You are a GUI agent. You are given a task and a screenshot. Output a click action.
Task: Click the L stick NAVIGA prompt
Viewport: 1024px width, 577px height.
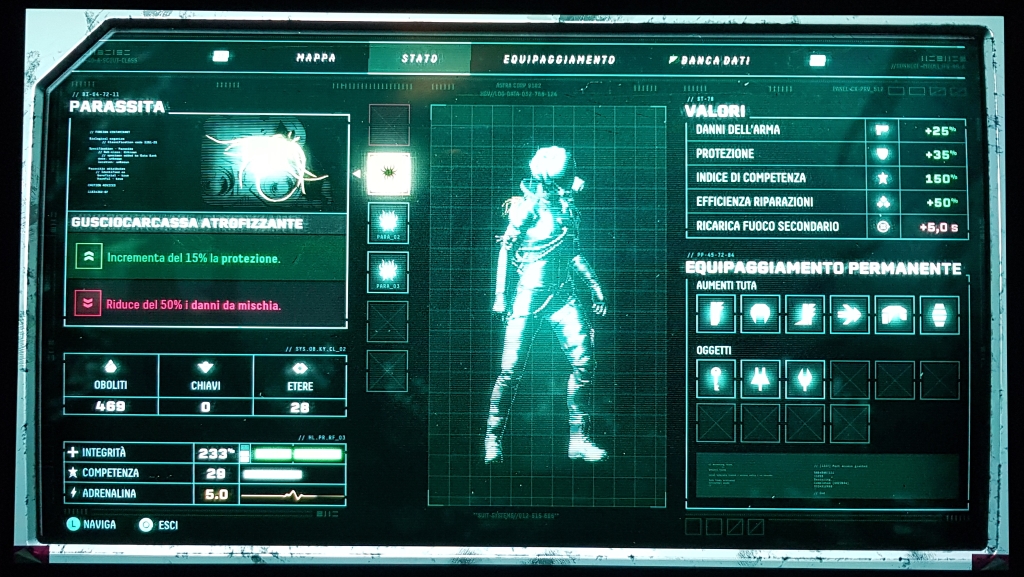pyautogui.click(x=91, y=523)
